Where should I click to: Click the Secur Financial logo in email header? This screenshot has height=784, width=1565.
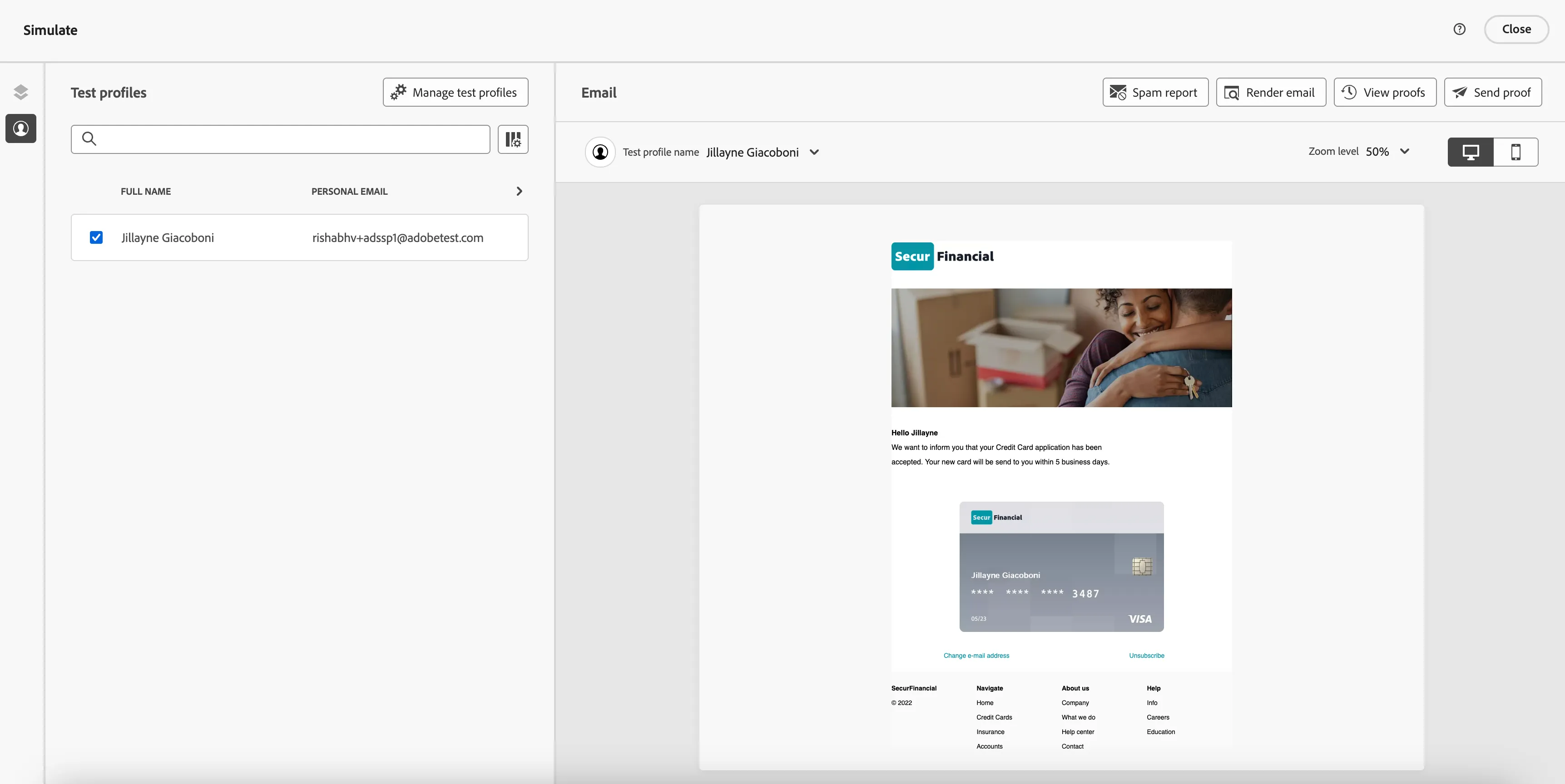coord(942,256)
